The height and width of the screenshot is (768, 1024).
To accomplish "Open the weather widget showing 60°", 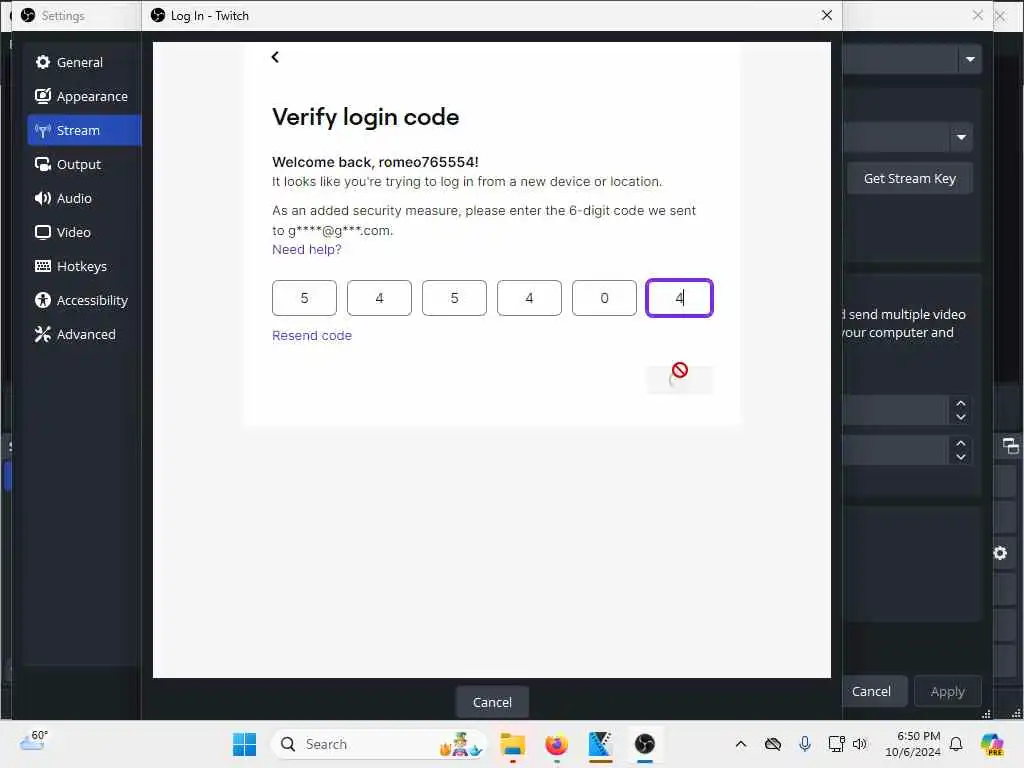I will pyautogui.click(x=34, y=741).
